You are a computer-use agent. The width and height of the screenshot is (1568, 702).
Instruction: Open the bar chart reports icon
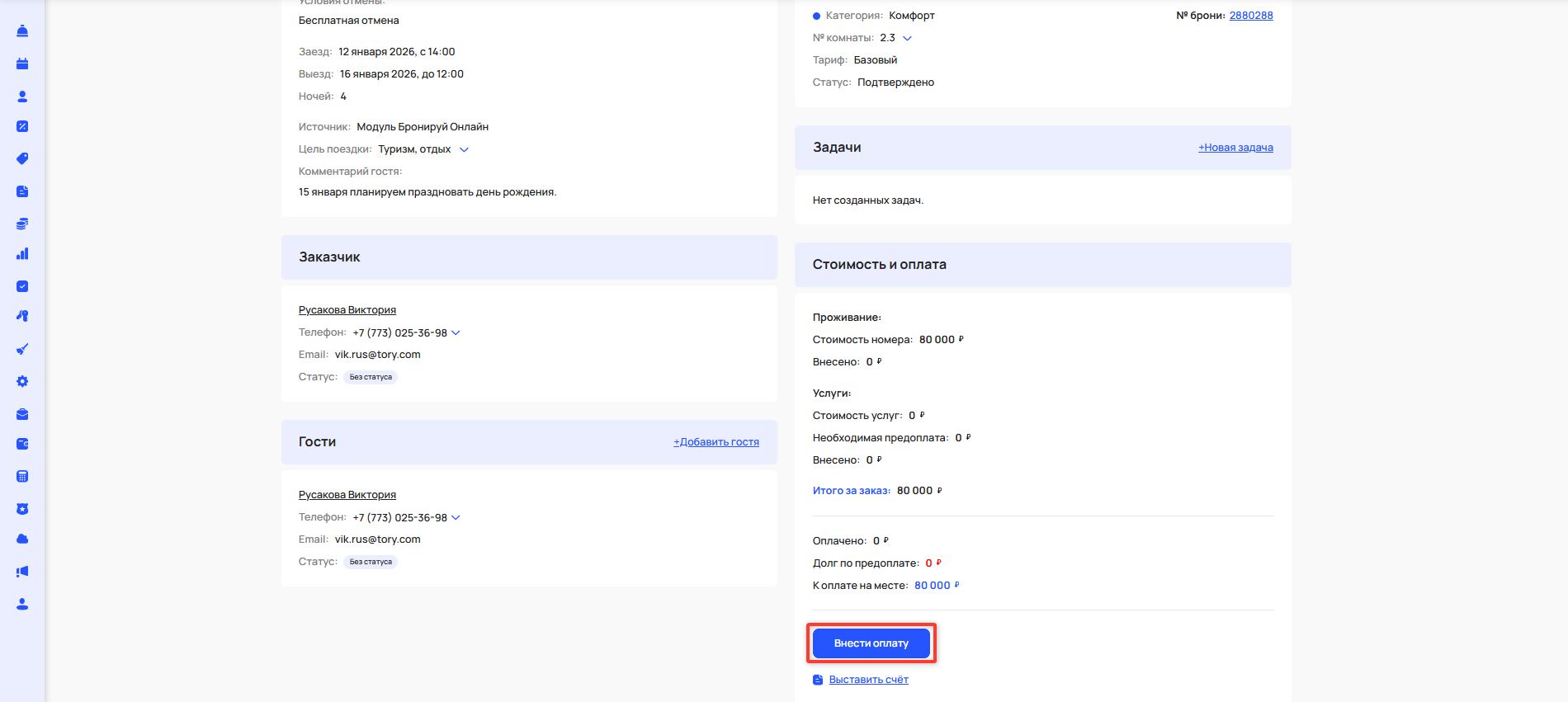(22, 254)
